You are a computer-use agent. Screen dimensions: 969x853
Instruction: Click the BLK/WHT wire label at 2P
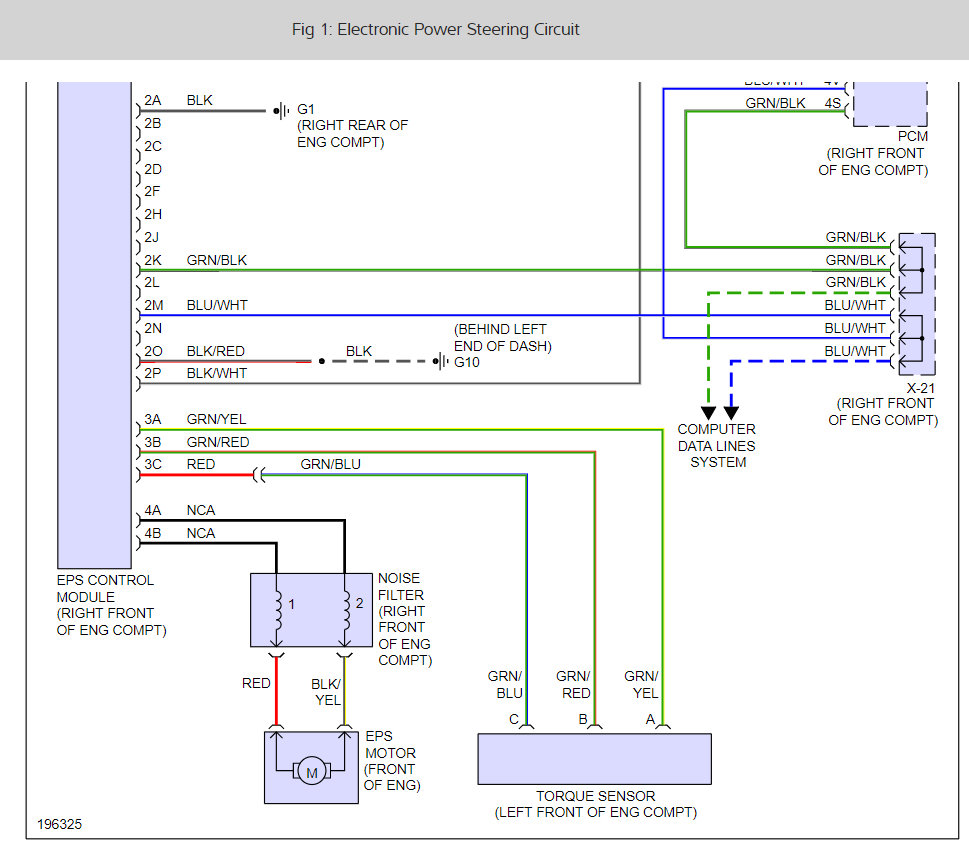(217, 373)
